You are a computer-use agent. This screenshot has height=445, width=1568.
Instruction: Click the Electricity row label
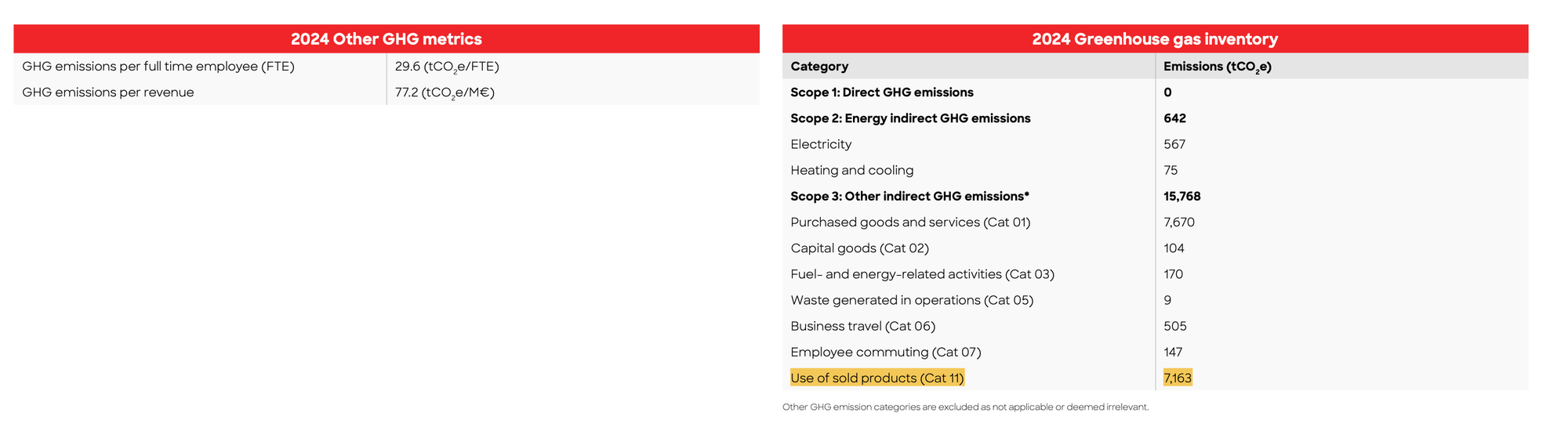[821, 144]
